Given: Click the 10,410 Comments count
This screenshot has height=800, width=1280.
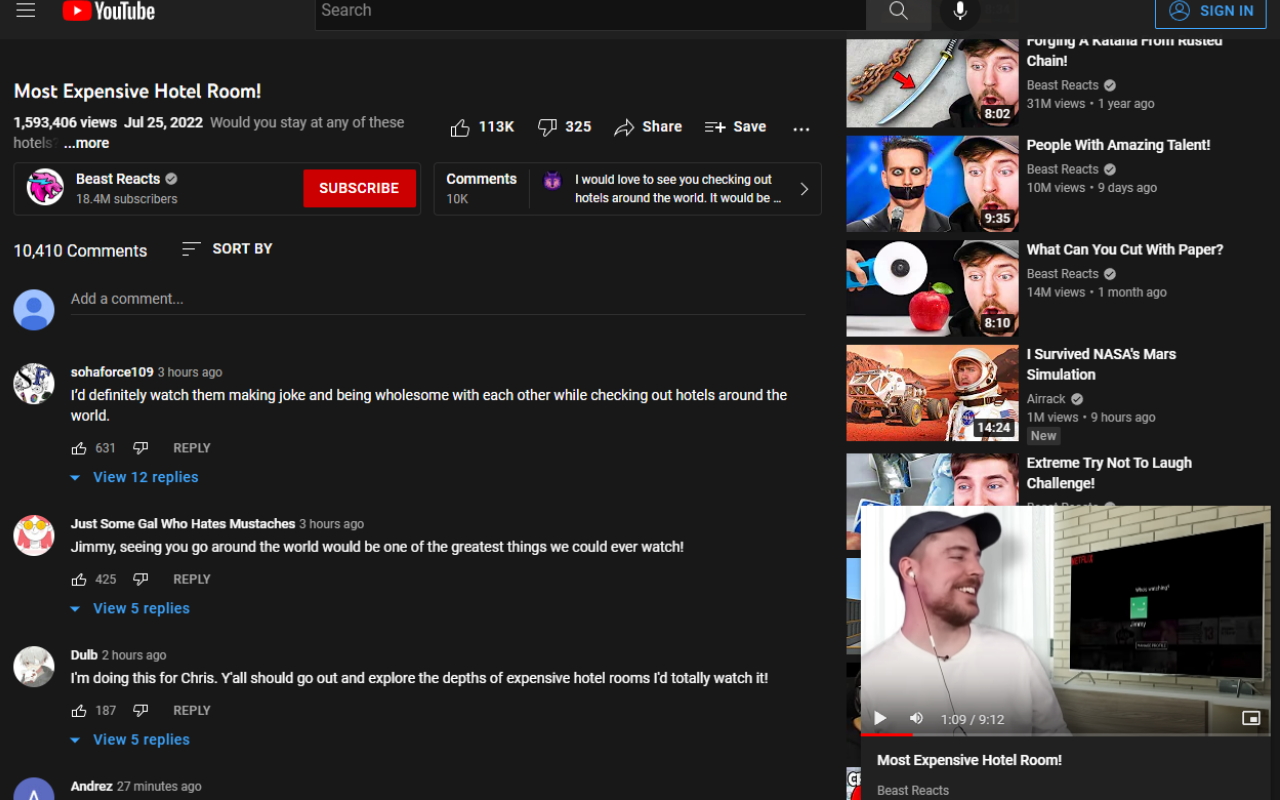Looking at the screenshot, I should (80, 251).
